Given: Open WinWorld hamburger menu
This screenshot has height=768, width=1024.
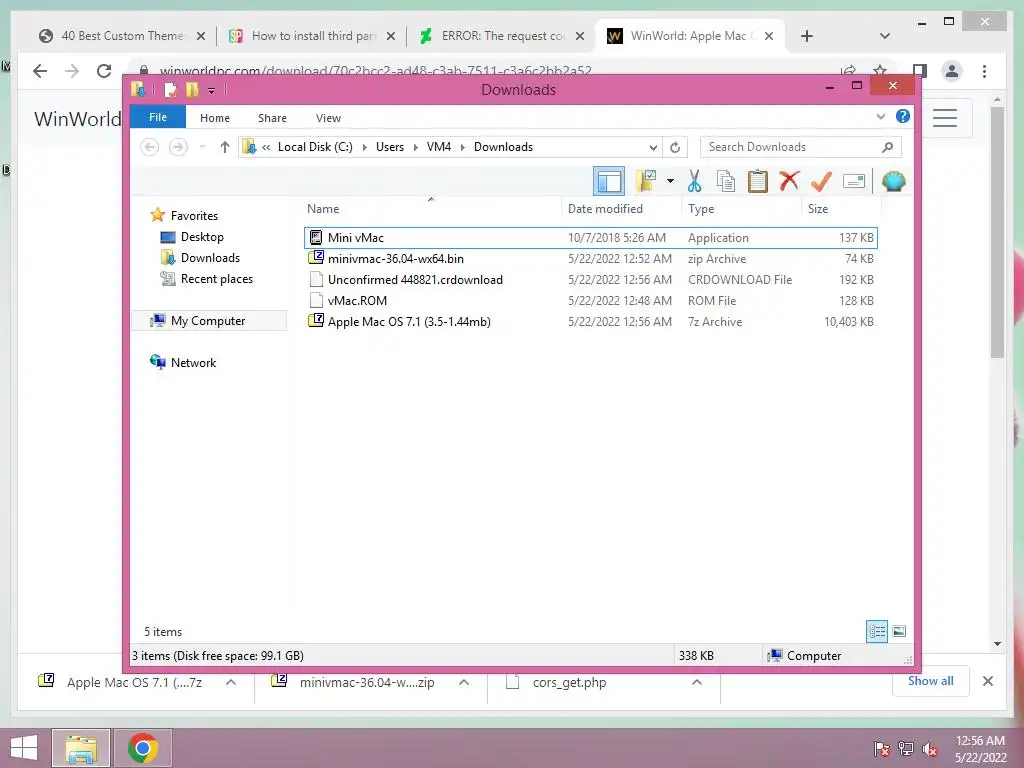Looking at the screenshot, I should [x=944, y=118].
